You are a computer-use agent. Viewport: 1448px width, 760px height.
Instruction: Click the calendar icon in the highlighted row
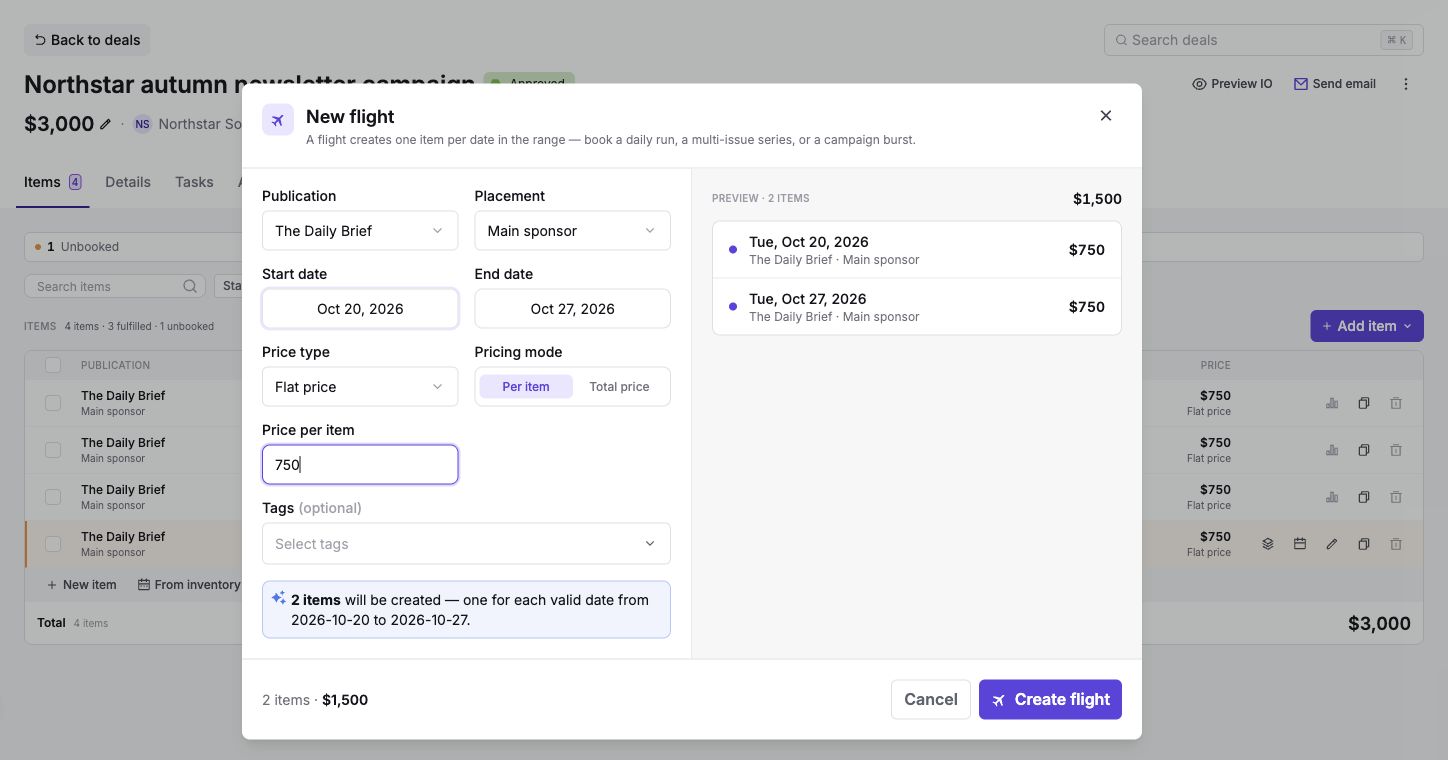click(1300, 544)
